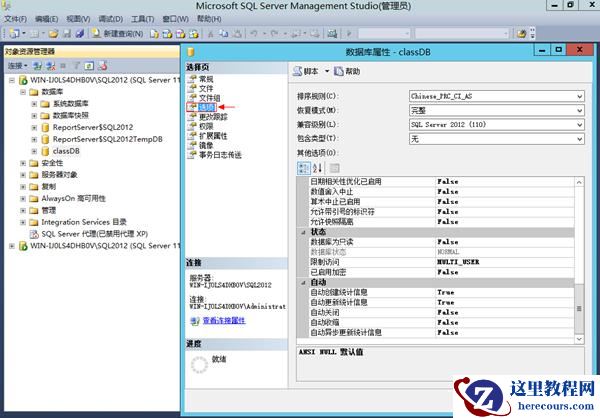The width and height of the screenshot is (600, 418).
Task: Open the Connect dropdown in Object Explorer
Action: click(18, 66)
